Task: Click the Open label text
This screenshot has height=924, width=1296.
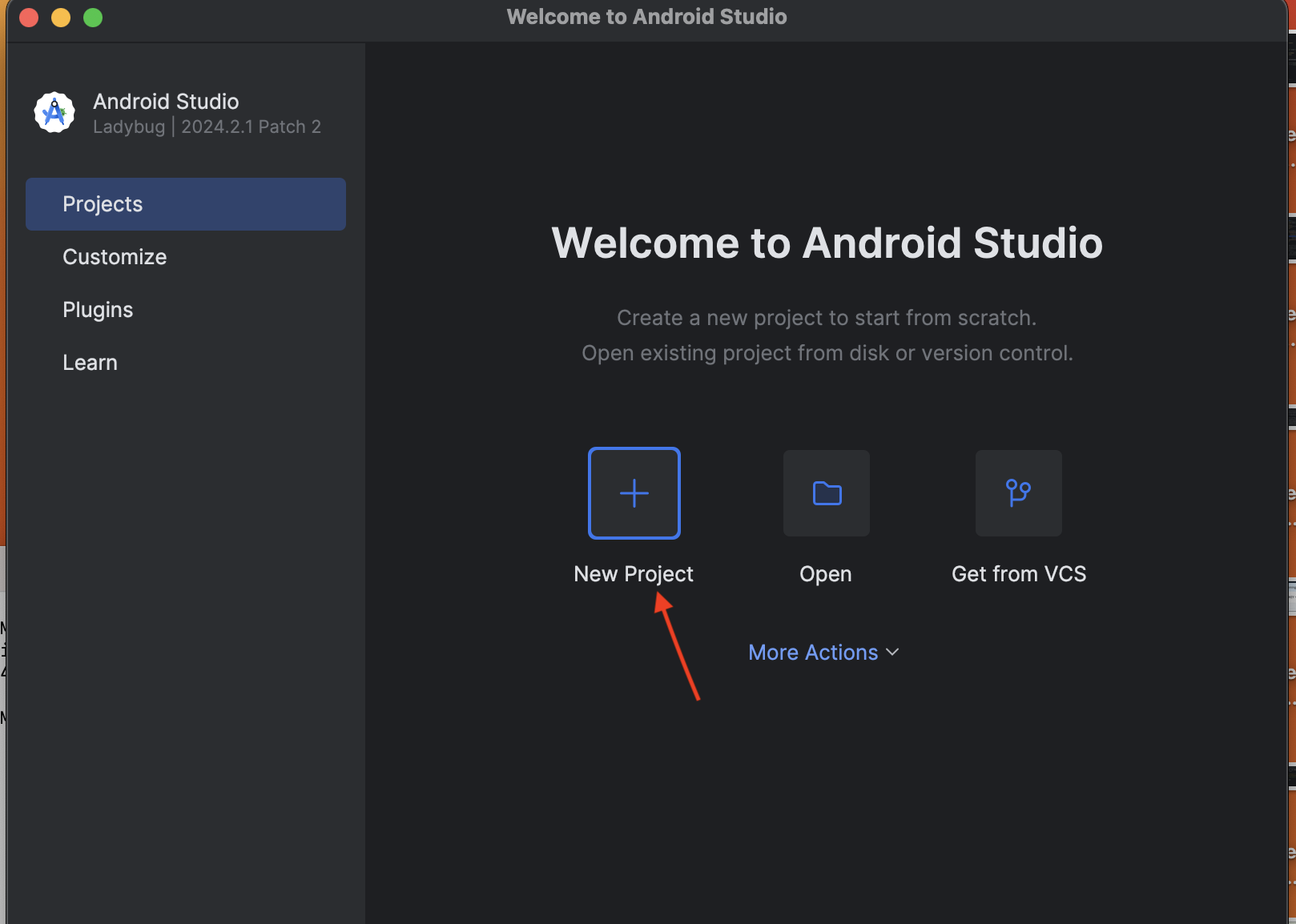Action: coord(826,574)
